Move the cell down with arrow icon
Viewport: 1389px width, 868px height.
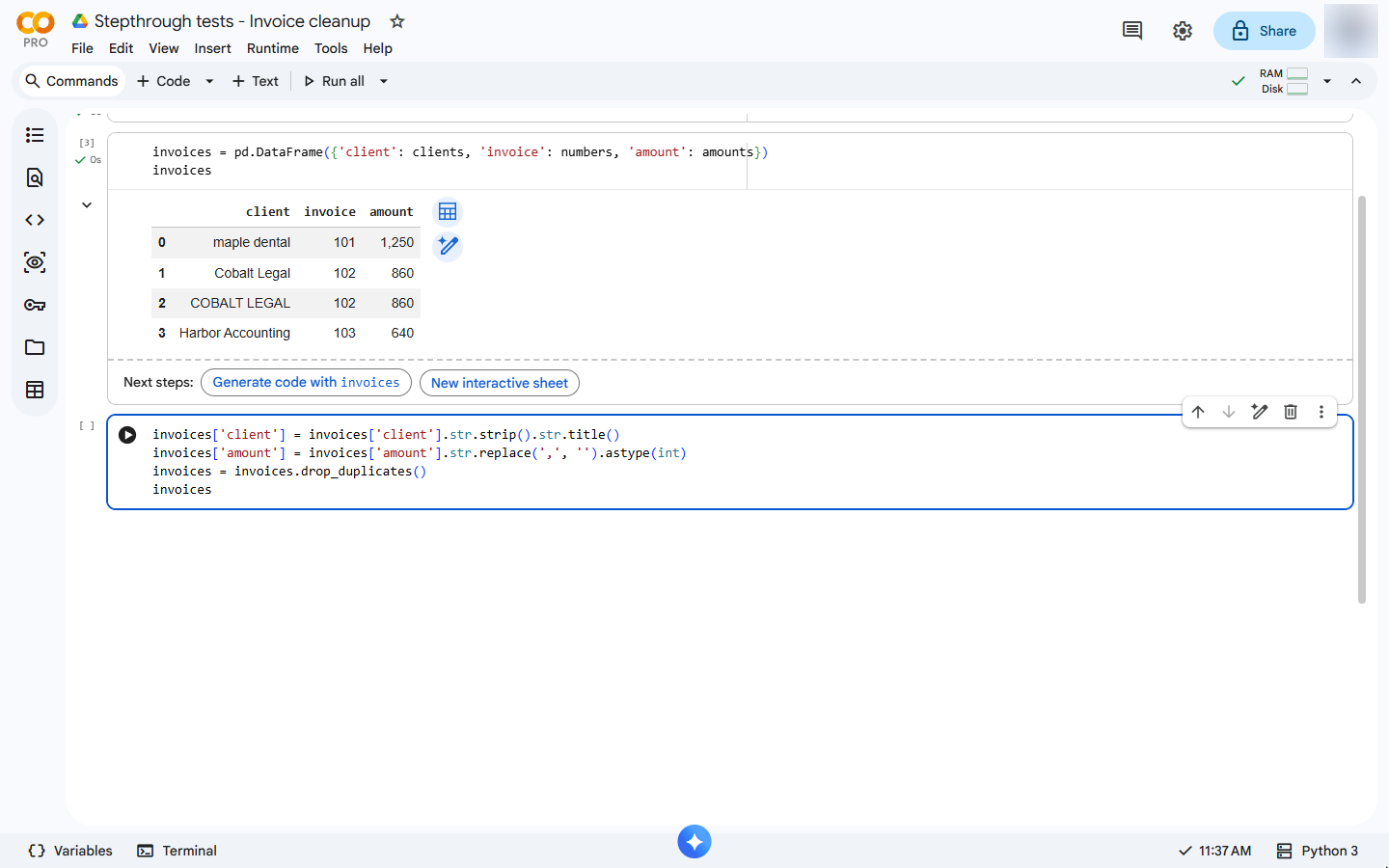[x=1229, y=412]
